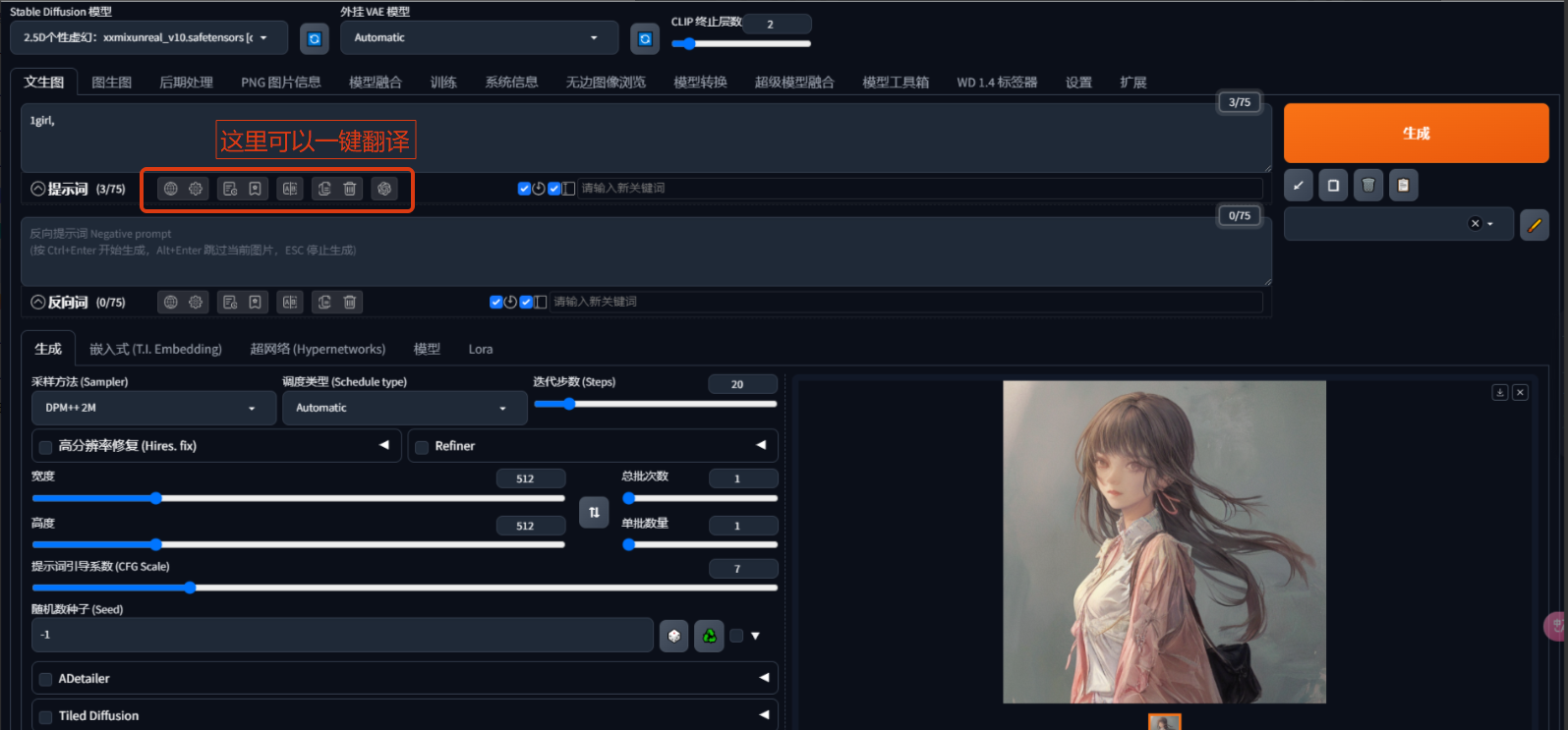Open the Schedule type dropdown

(x=404, y=408)
